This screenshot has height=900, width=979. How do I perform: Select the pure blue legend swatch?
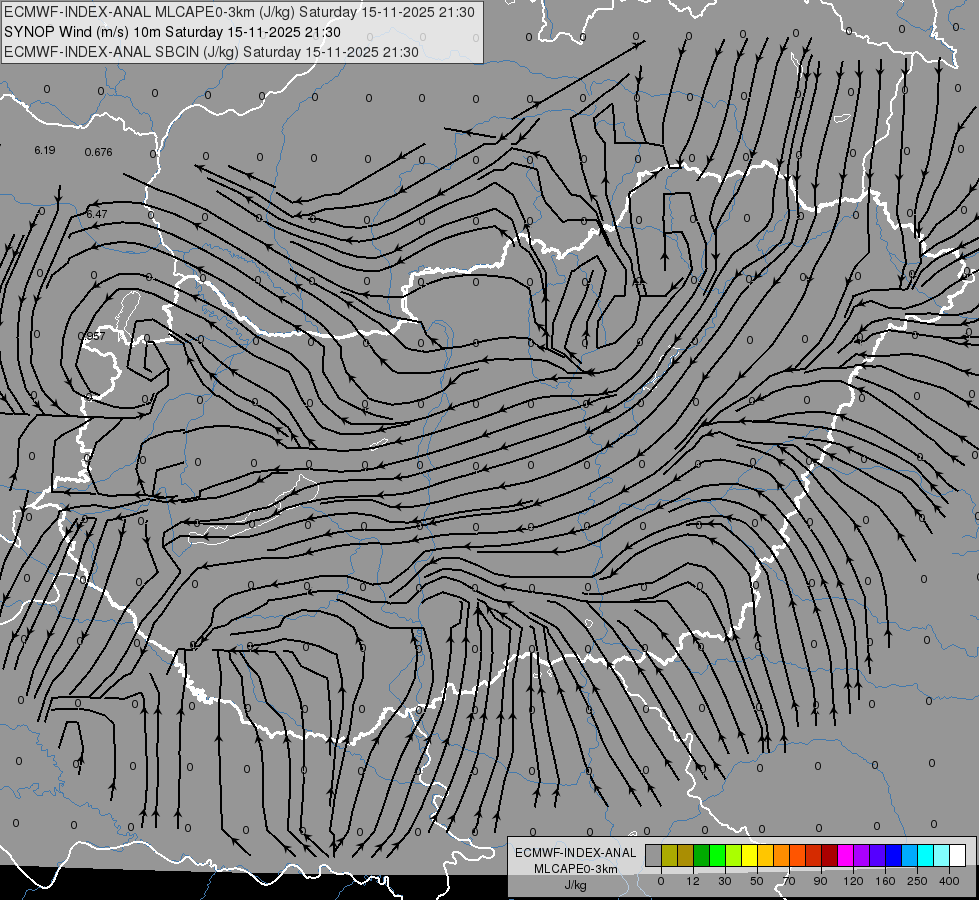pos(893,855)
